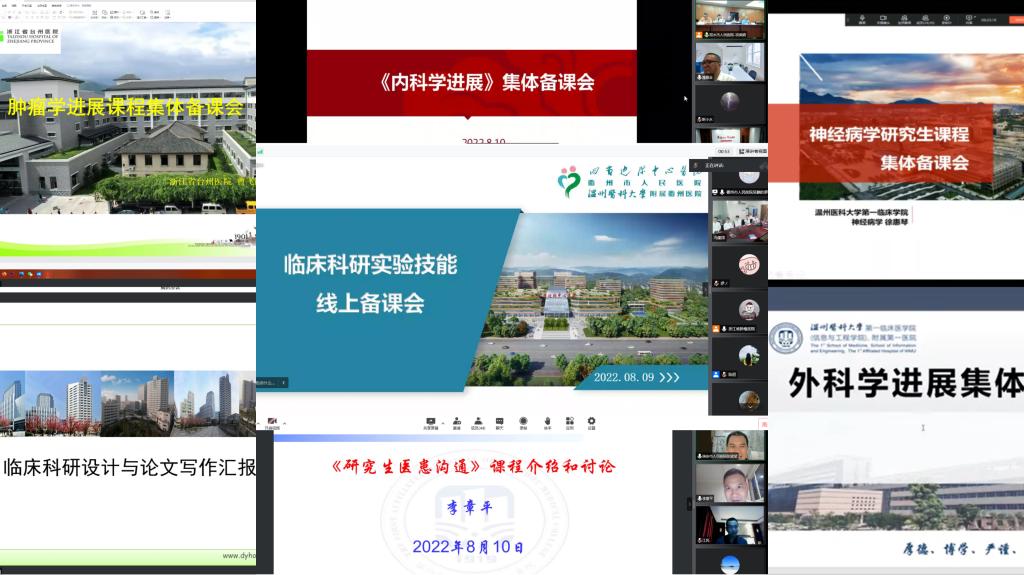Click the record icon in meeting toolbar
1024x575 pixels.
coord(523,422)
